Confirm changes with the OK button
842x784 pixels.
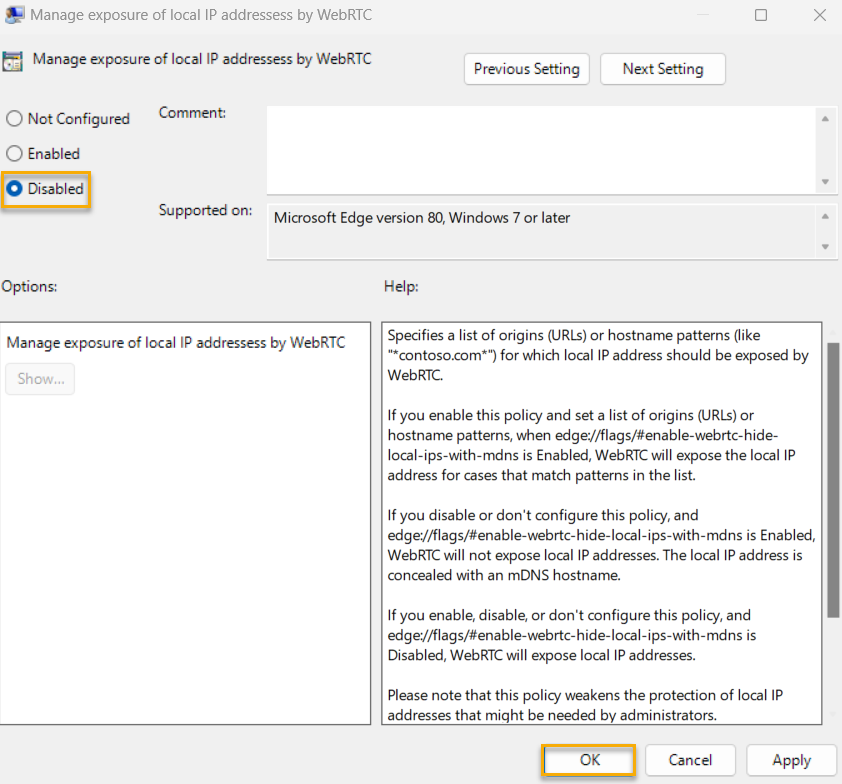(588, 760)
